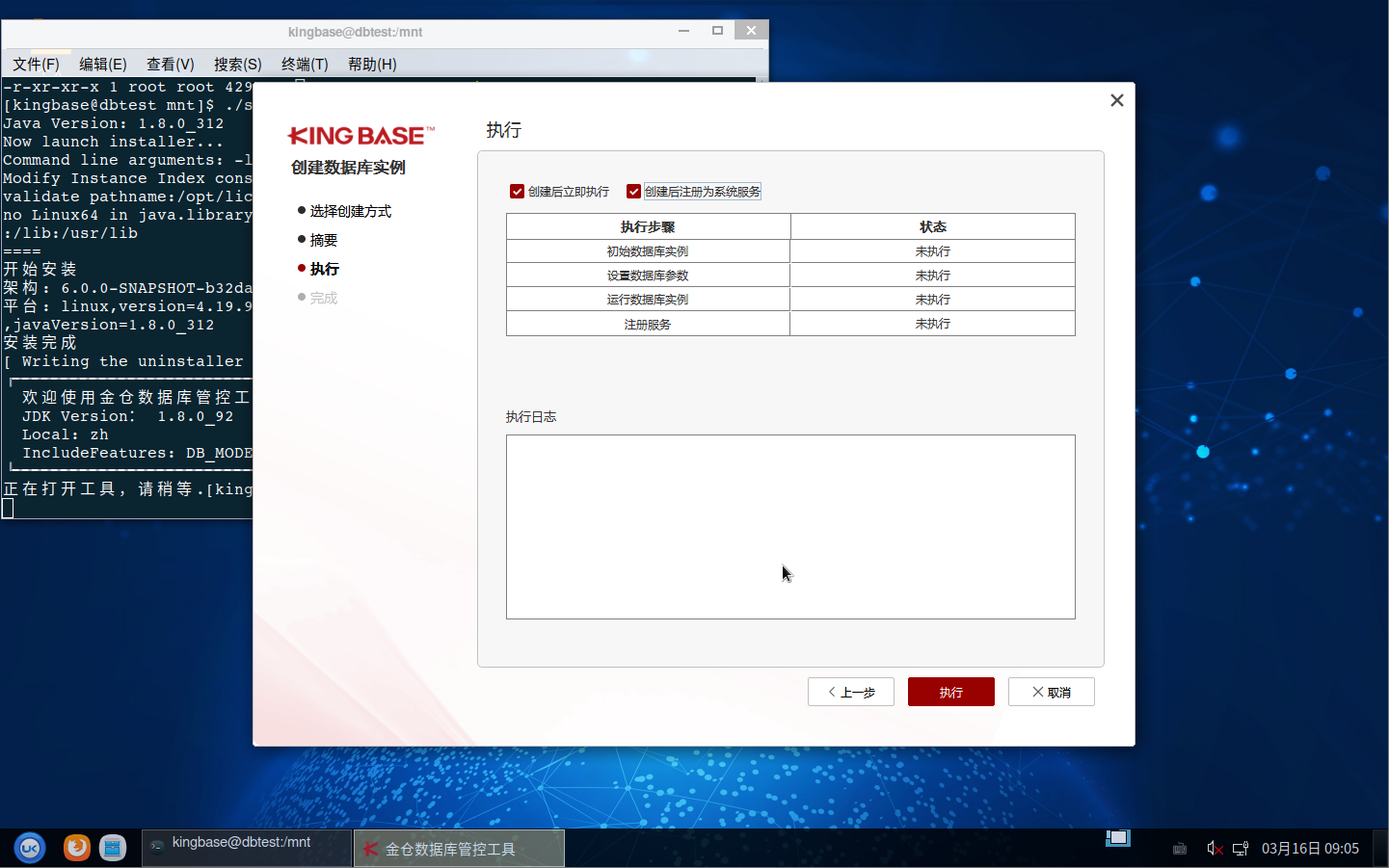
Task: Click the 状态 column header
Action: 933,227
